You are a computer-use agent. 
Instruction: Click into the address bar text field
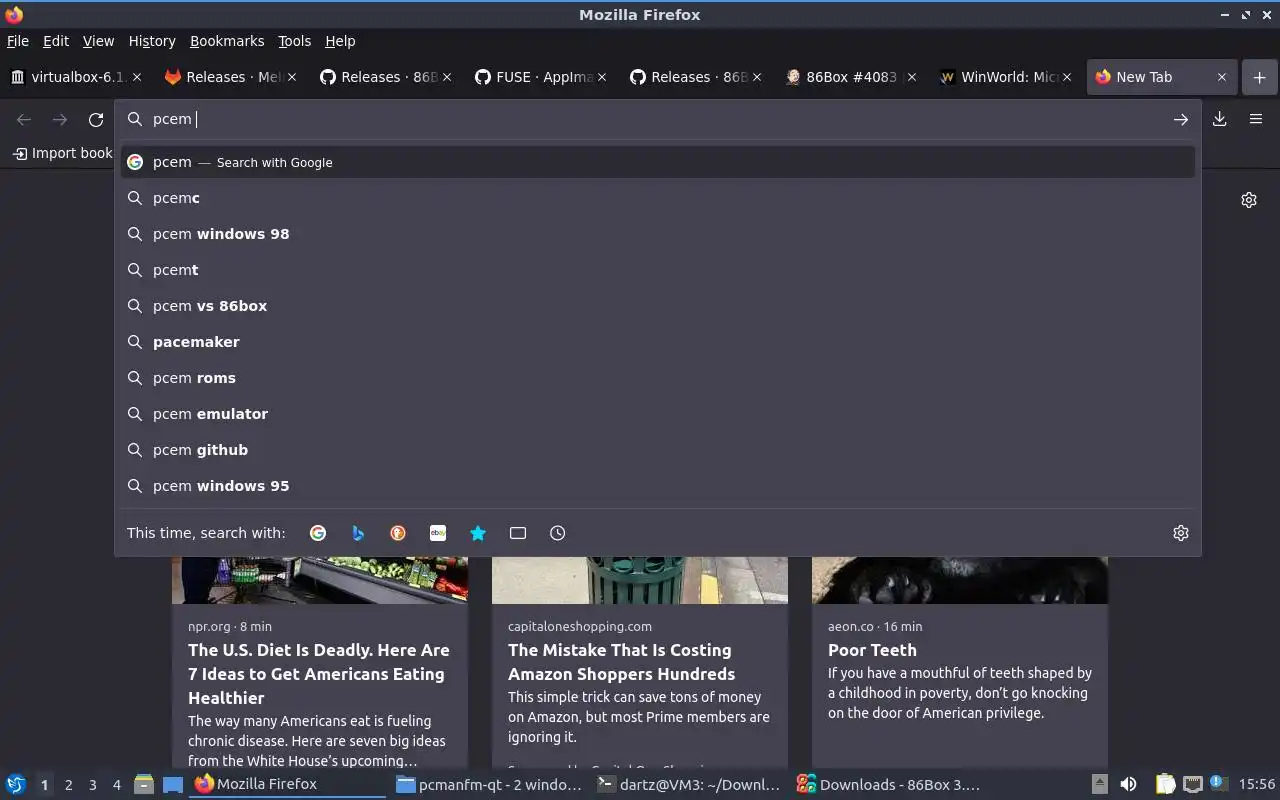coord(660,119)
